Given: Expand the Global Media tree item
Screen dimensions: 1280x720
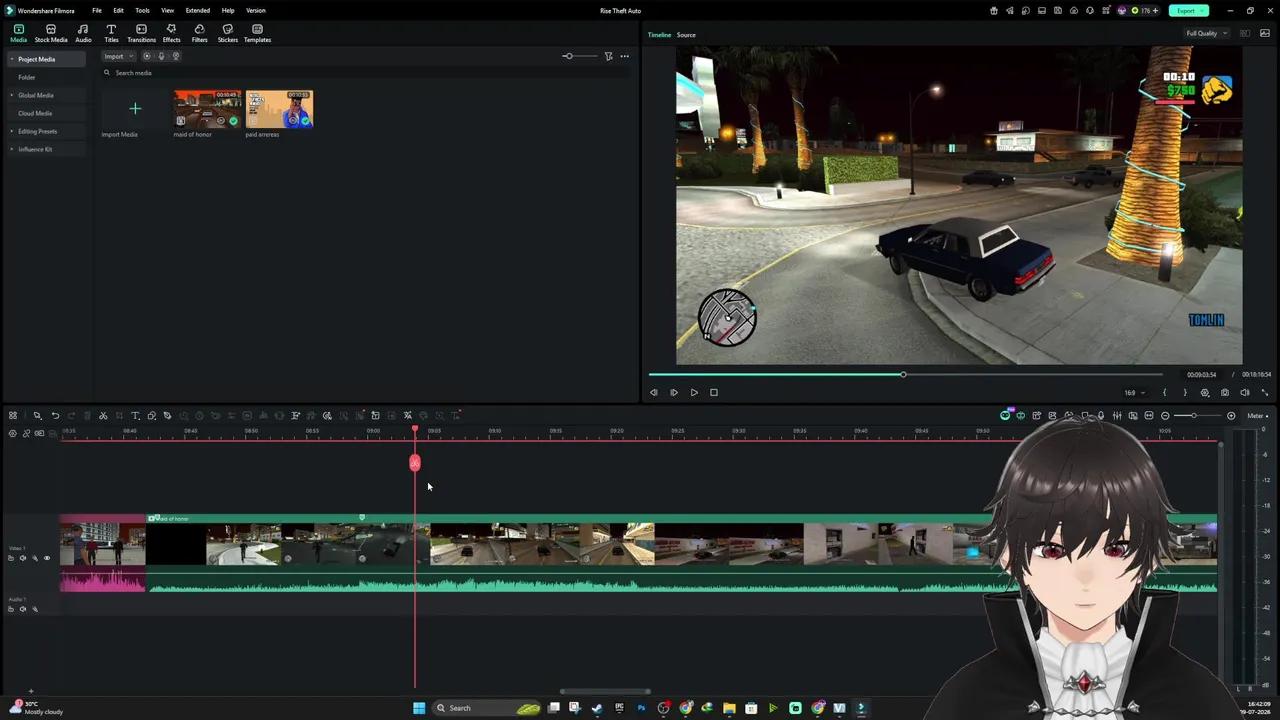Looking at the screenshot, I should pyautogui.click(x=12, y=95).
